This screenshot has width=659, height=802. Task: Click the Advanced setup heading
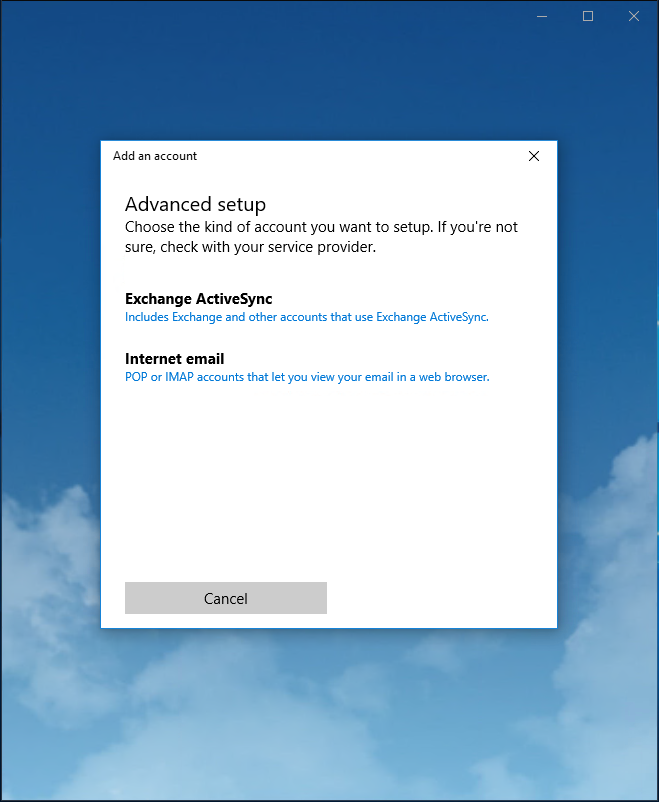pyautogui.click(x=195, y=204)
